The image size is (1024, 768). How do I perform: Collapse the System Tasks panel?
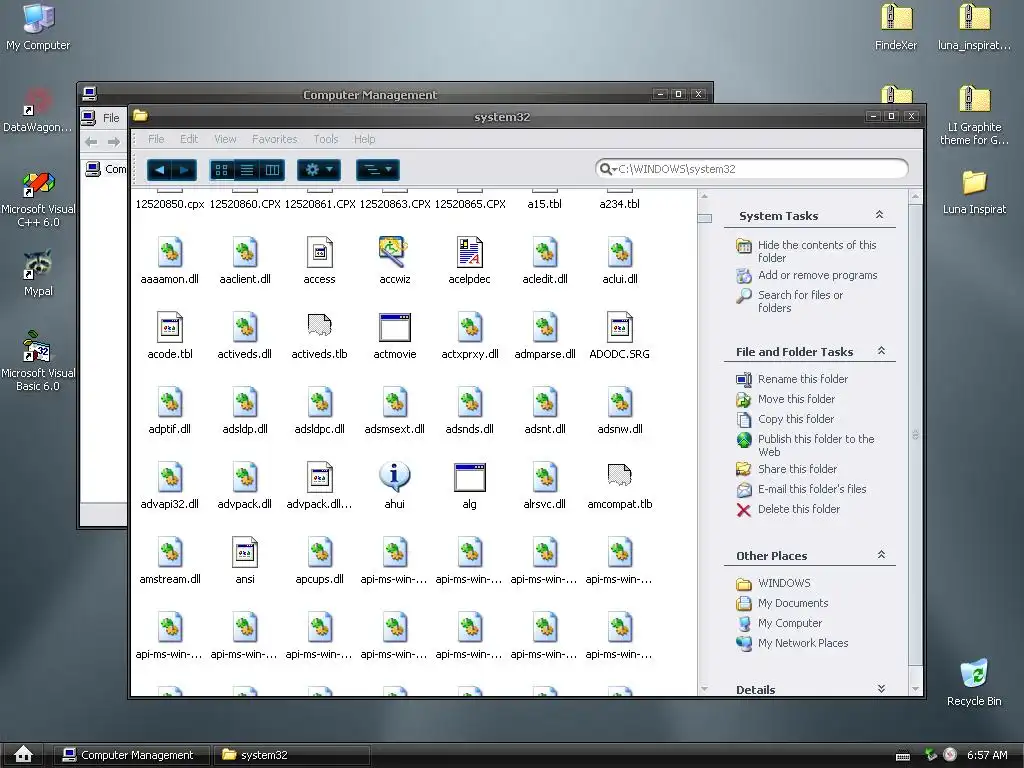point(879,215)
